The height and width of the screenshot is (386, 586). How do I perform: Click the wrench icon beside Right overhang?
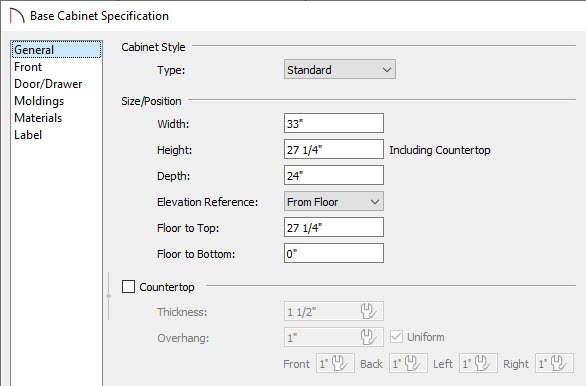click(x=559, y=363)
